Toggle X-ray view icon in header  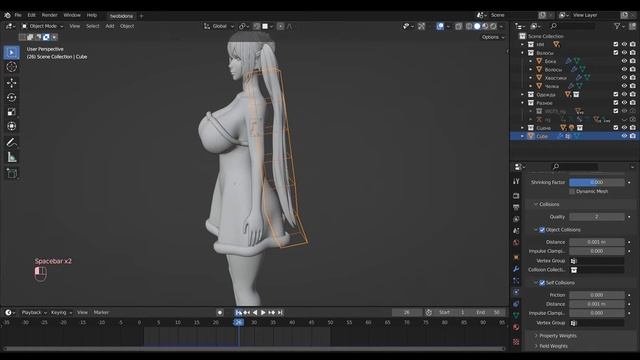pos(459,26)
